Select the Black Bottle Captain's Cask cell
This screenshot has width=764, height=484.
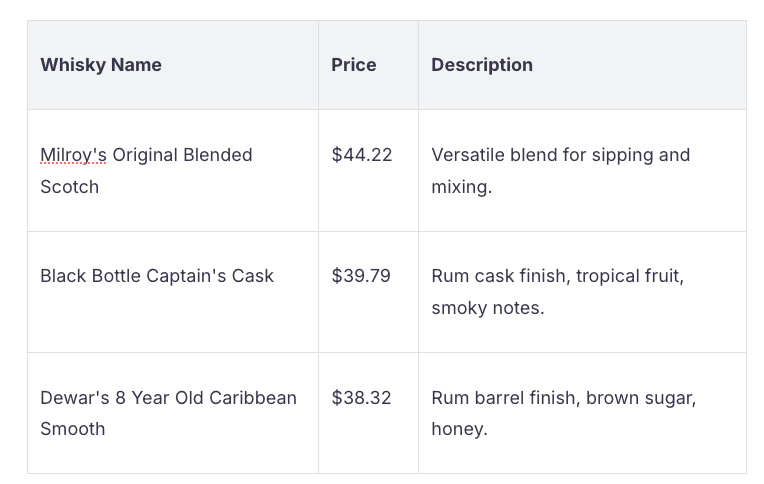click(x=157, y=276)
